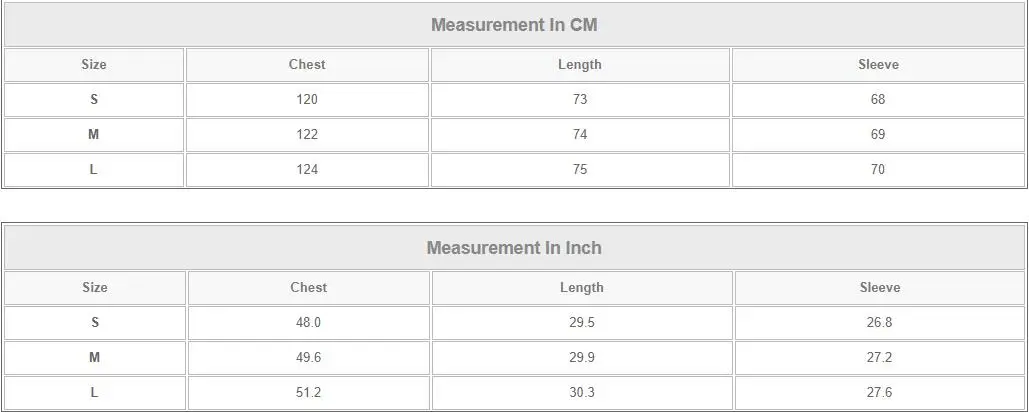This screenshot has width=1029, height=412.
Task: Click size S row label in CM table
Action: (94, 100)
